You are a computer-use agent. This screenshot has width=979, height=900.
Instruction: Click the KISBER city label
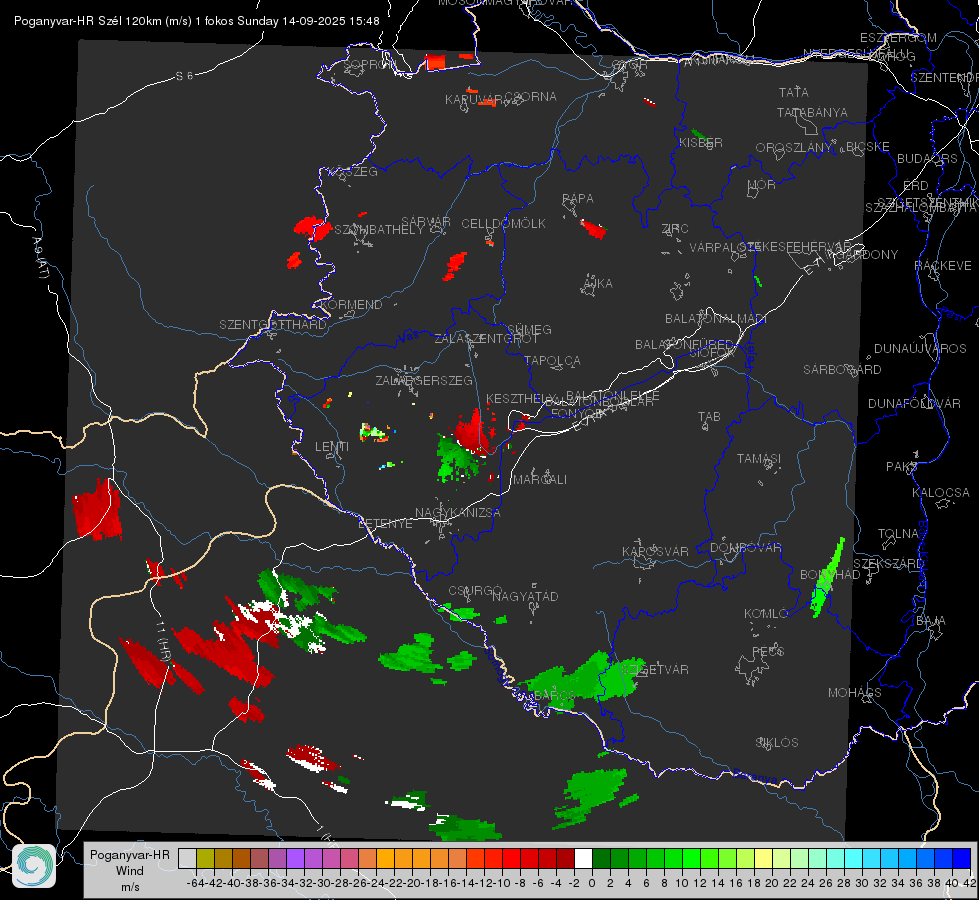[x=701, y=142]
